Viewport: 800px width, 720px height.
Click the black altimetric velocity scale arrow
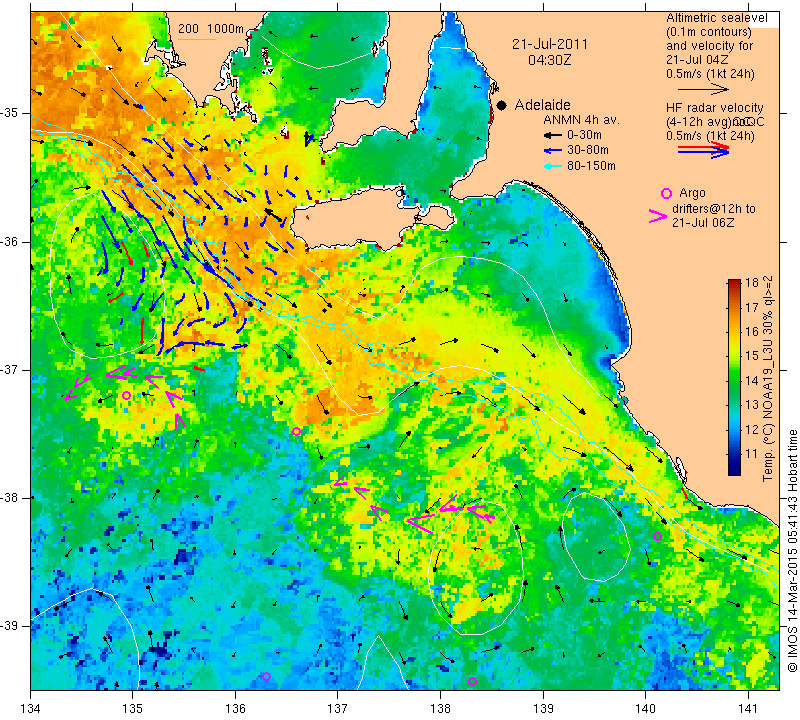click(x=704, y=89)
